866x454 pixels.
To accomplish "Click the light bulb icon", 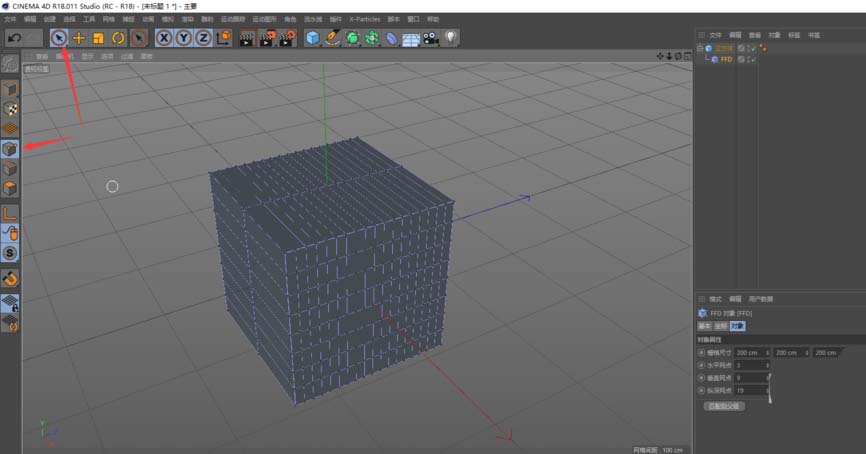I will pyautogui.click(x=451, y=37).
